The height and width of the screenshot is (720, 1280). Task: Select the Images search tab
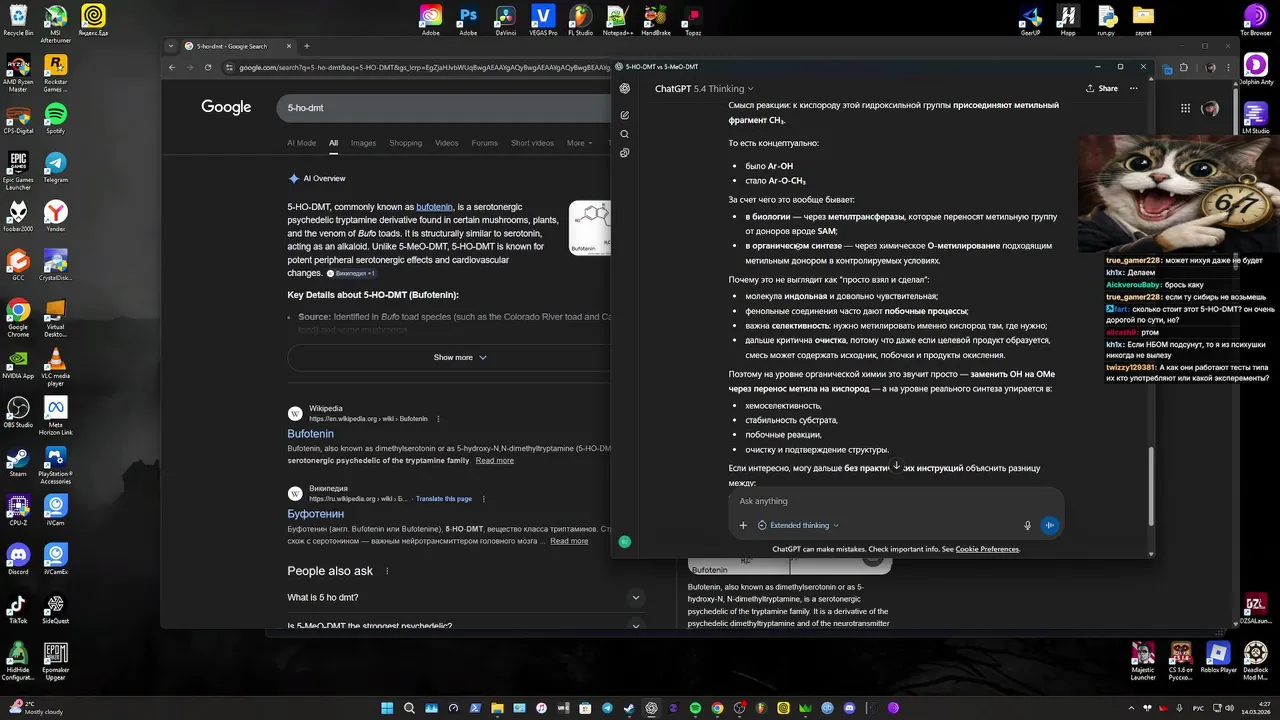[x=363, y=143]
